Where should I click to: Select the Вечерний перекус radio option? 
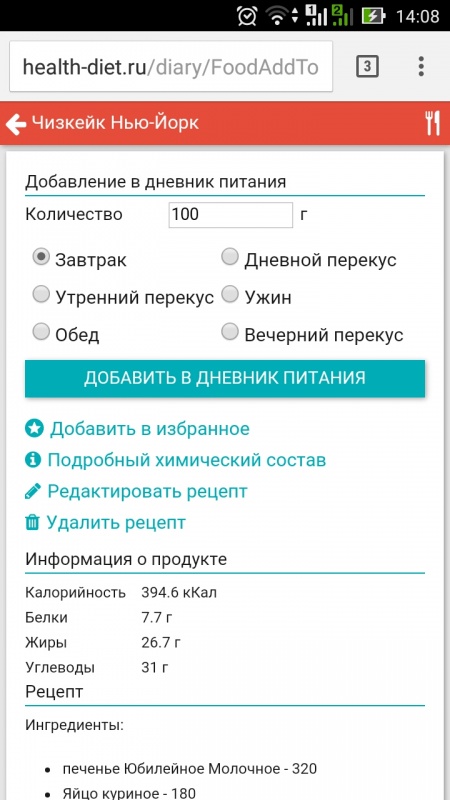[230, 332]
